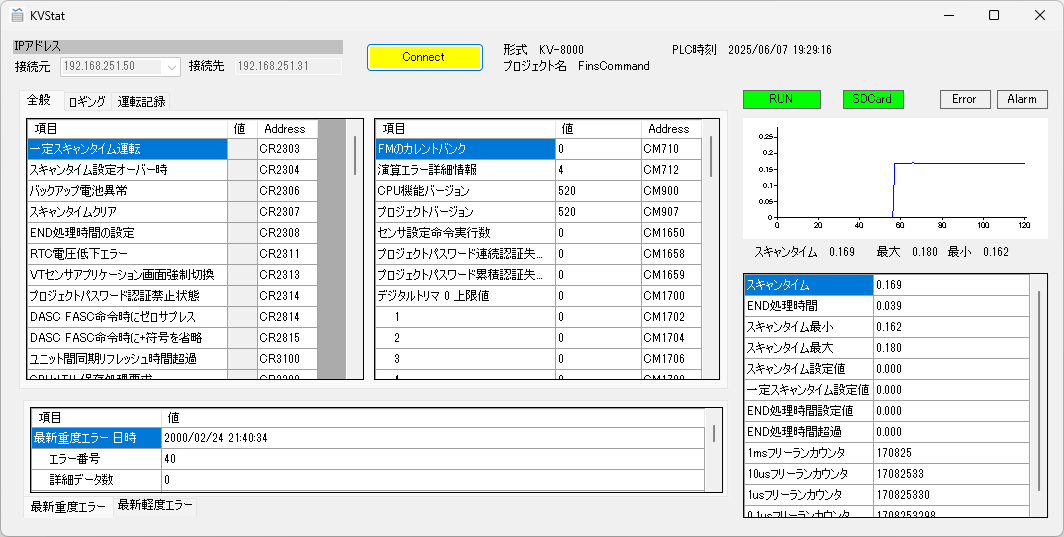Click the value cell for バックアップ電池異常
The width and height of the screenshot is (1064, 537).
point(242,191)
